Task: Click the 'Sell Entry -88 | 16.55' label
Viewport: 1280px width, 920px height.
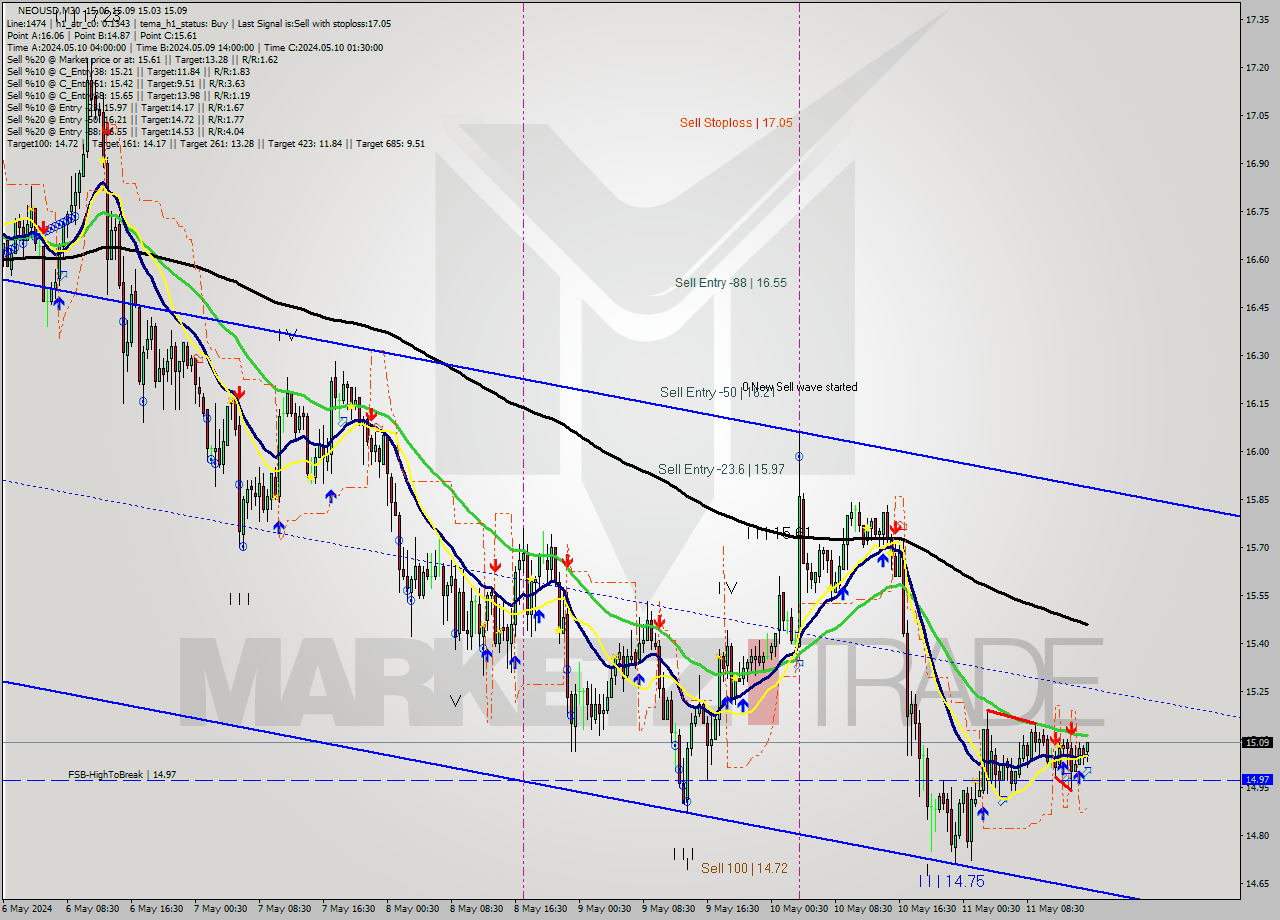Action: coord(731,283)
